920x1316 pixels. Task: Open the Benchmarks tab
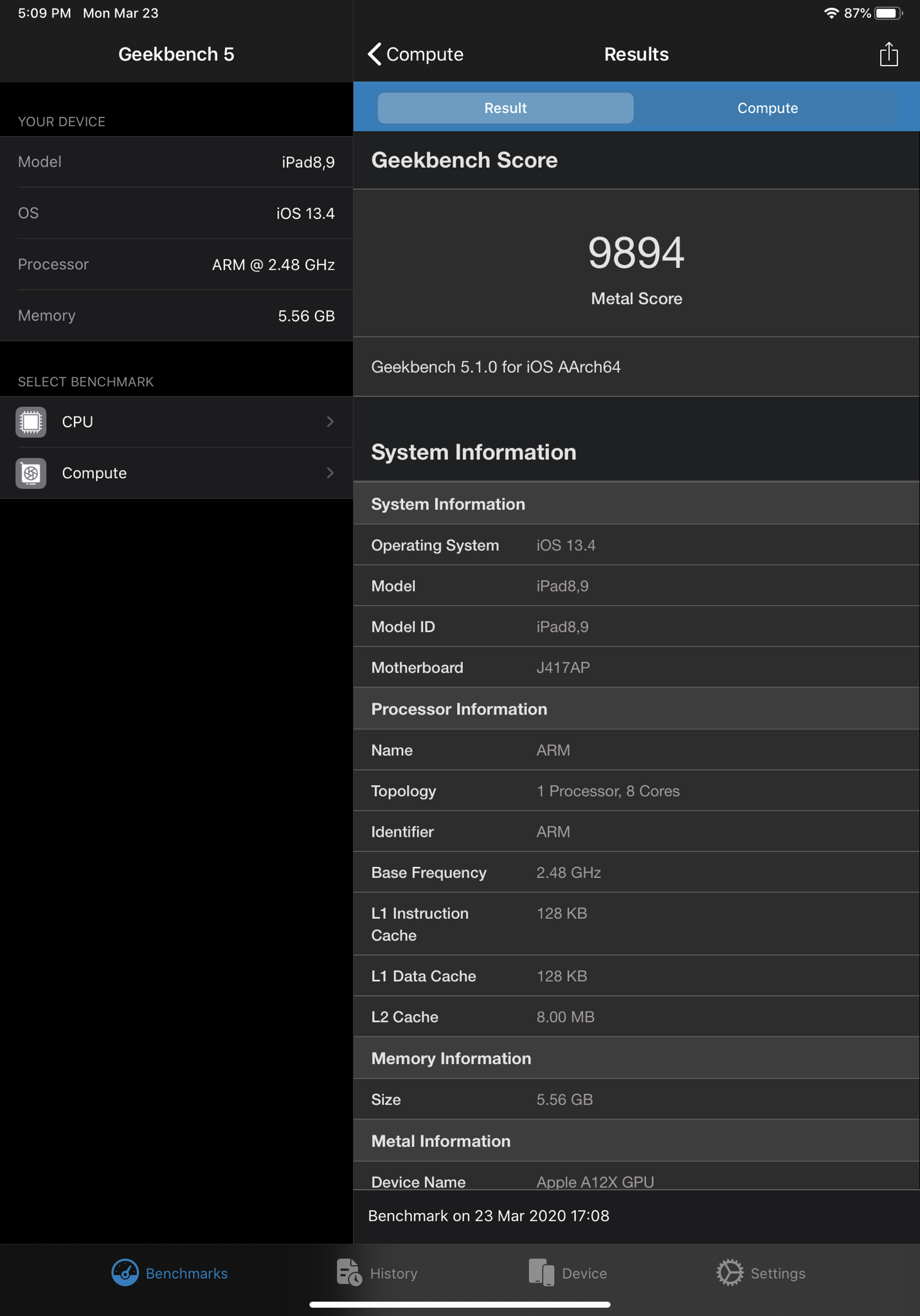pyautogui.click(x=170, y=1273)
